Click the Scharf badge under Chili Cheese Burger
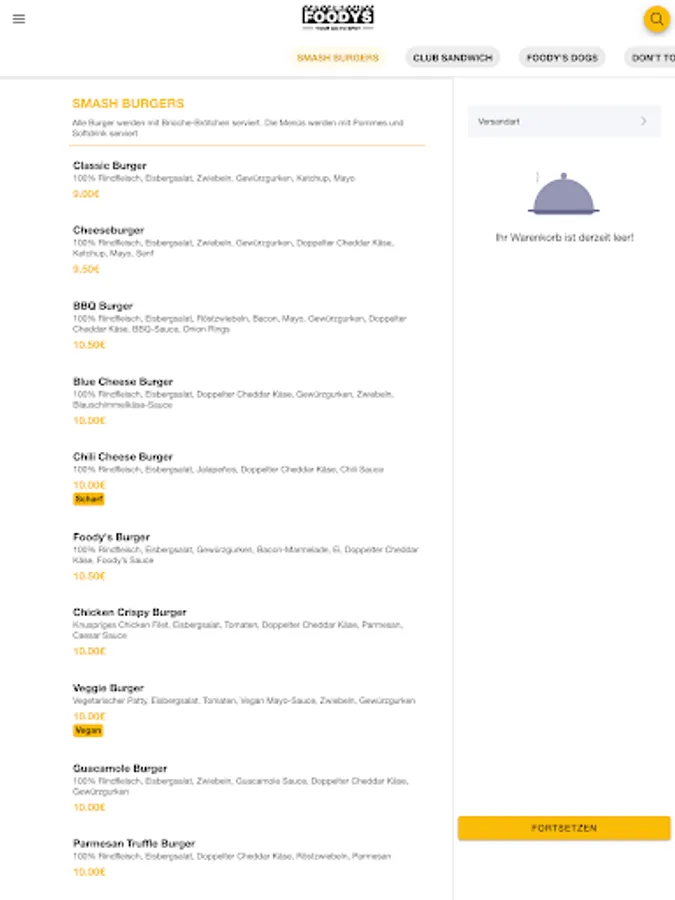The width and height of the screenshot is (675, 900). [88, 497]
